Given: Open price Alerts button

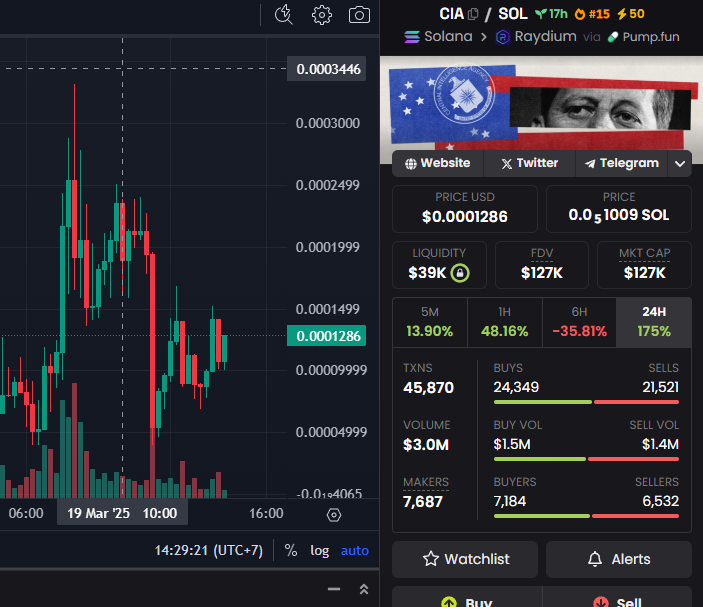Looking at the screenshot, I should 619,559.
